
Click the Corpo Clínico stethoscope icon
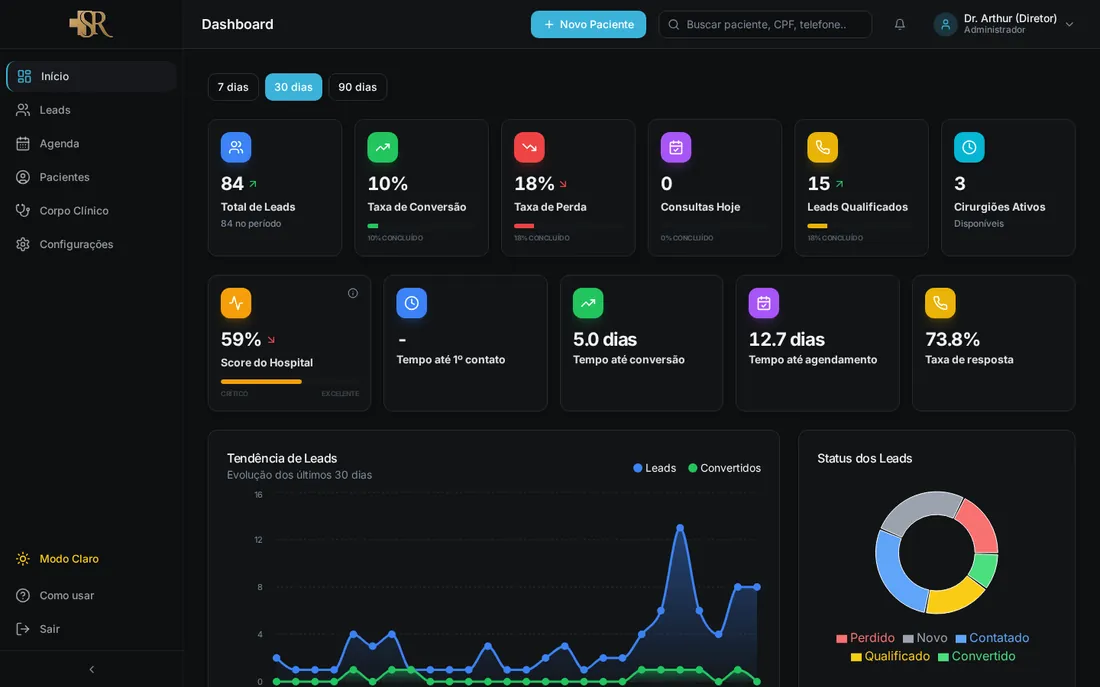click(x=23, y=211)
